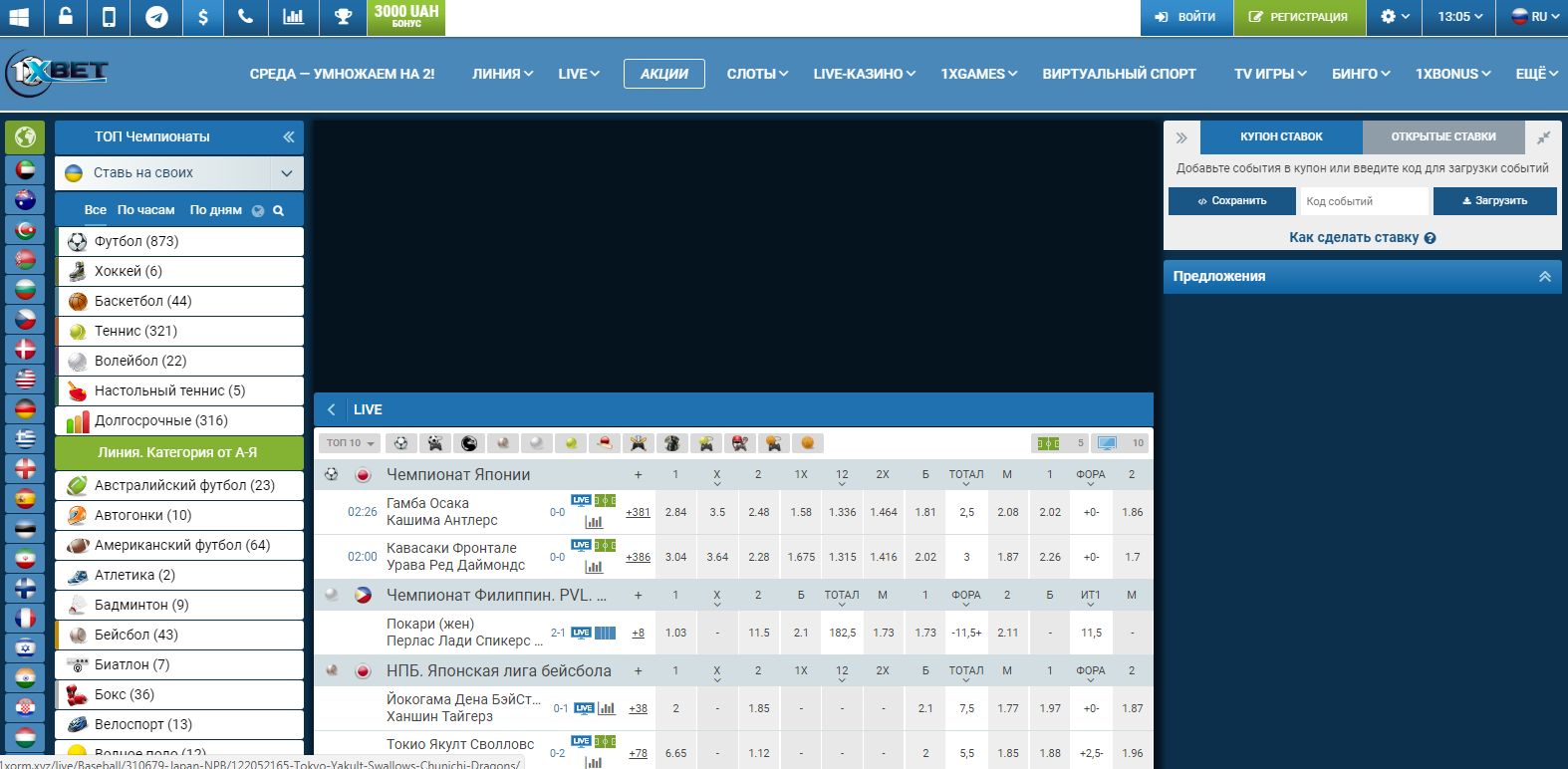
Task: Click the Загрузить button
Action: (x=1494, y=201)
